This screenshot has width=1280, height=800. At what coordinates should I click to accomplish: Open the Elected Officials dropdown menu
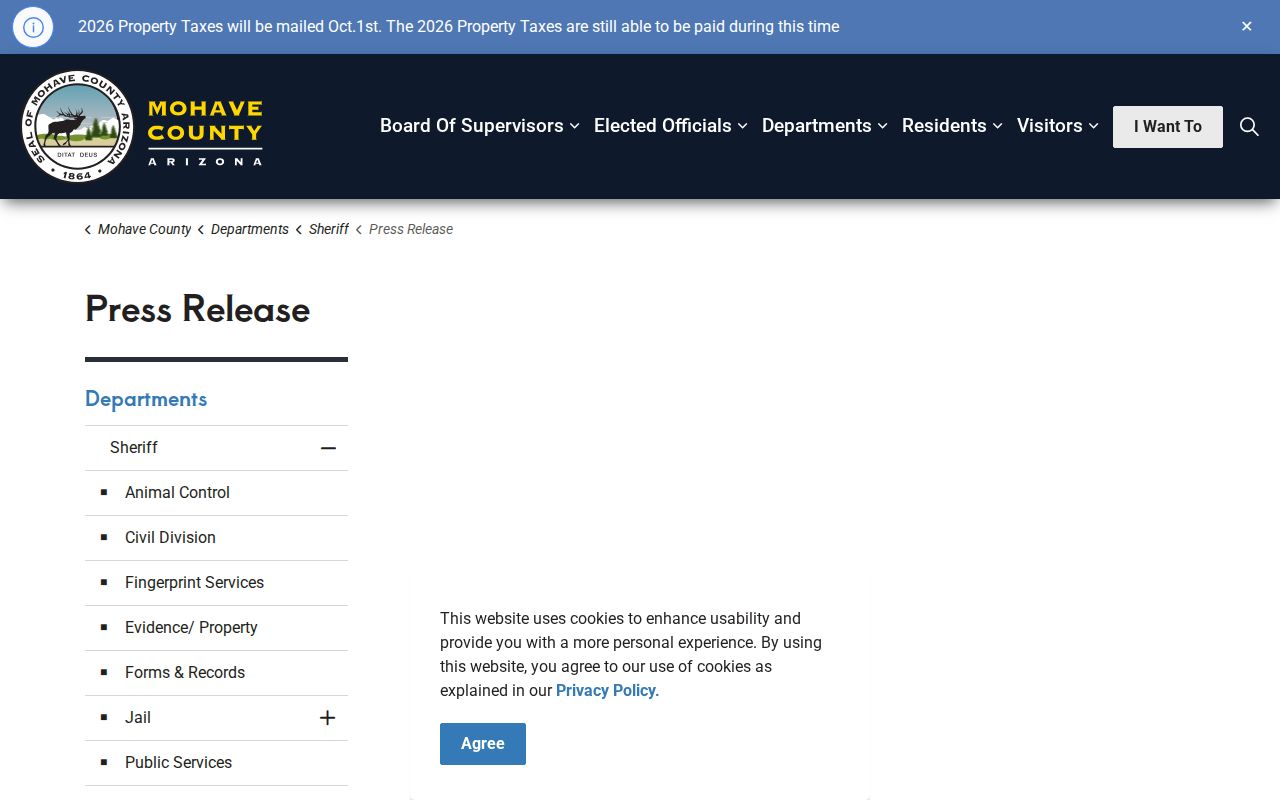point(671,126)
